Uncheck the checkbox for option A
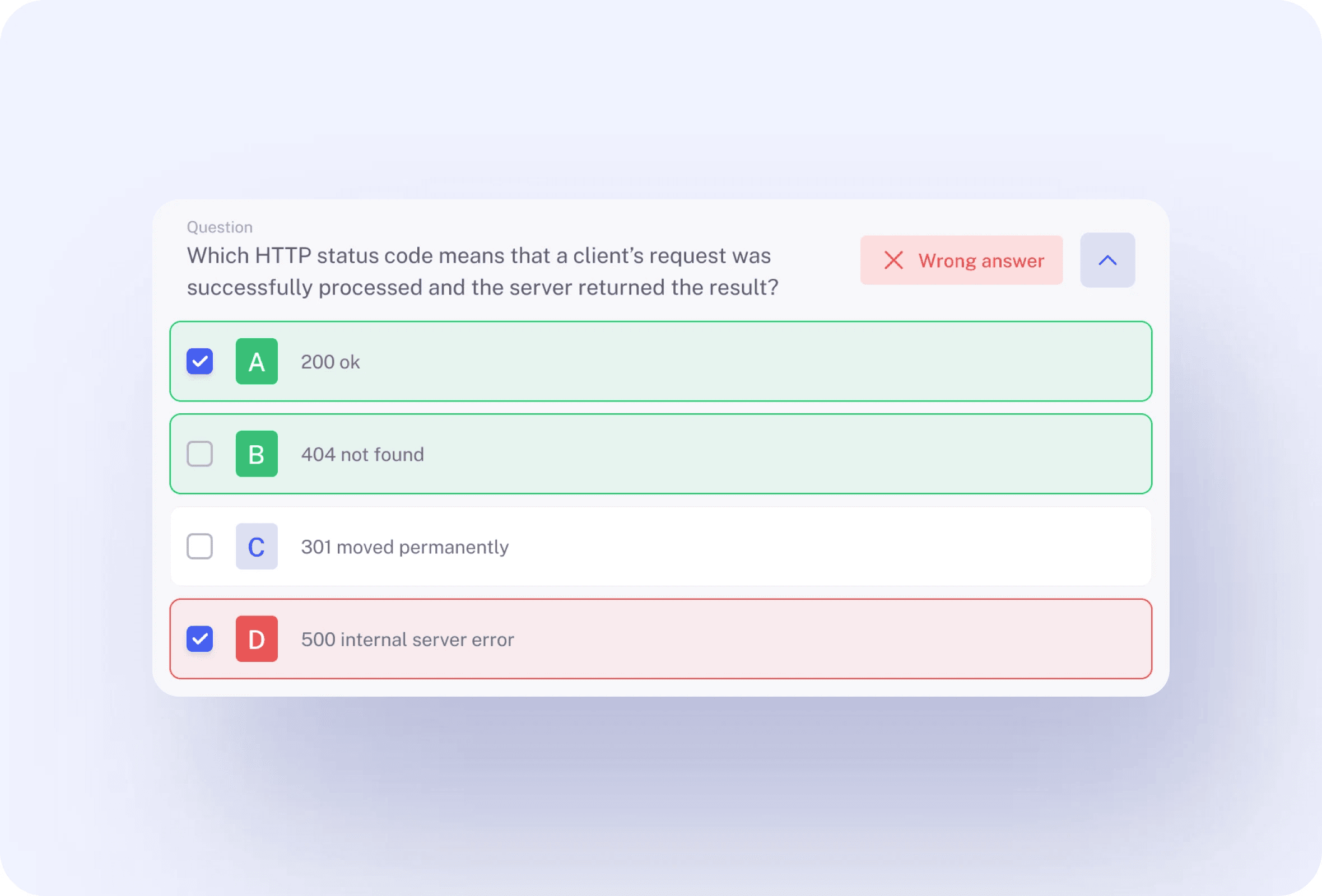Image resolution: width=1322 pixels, height=896 pixels. [x=199, y=361]
